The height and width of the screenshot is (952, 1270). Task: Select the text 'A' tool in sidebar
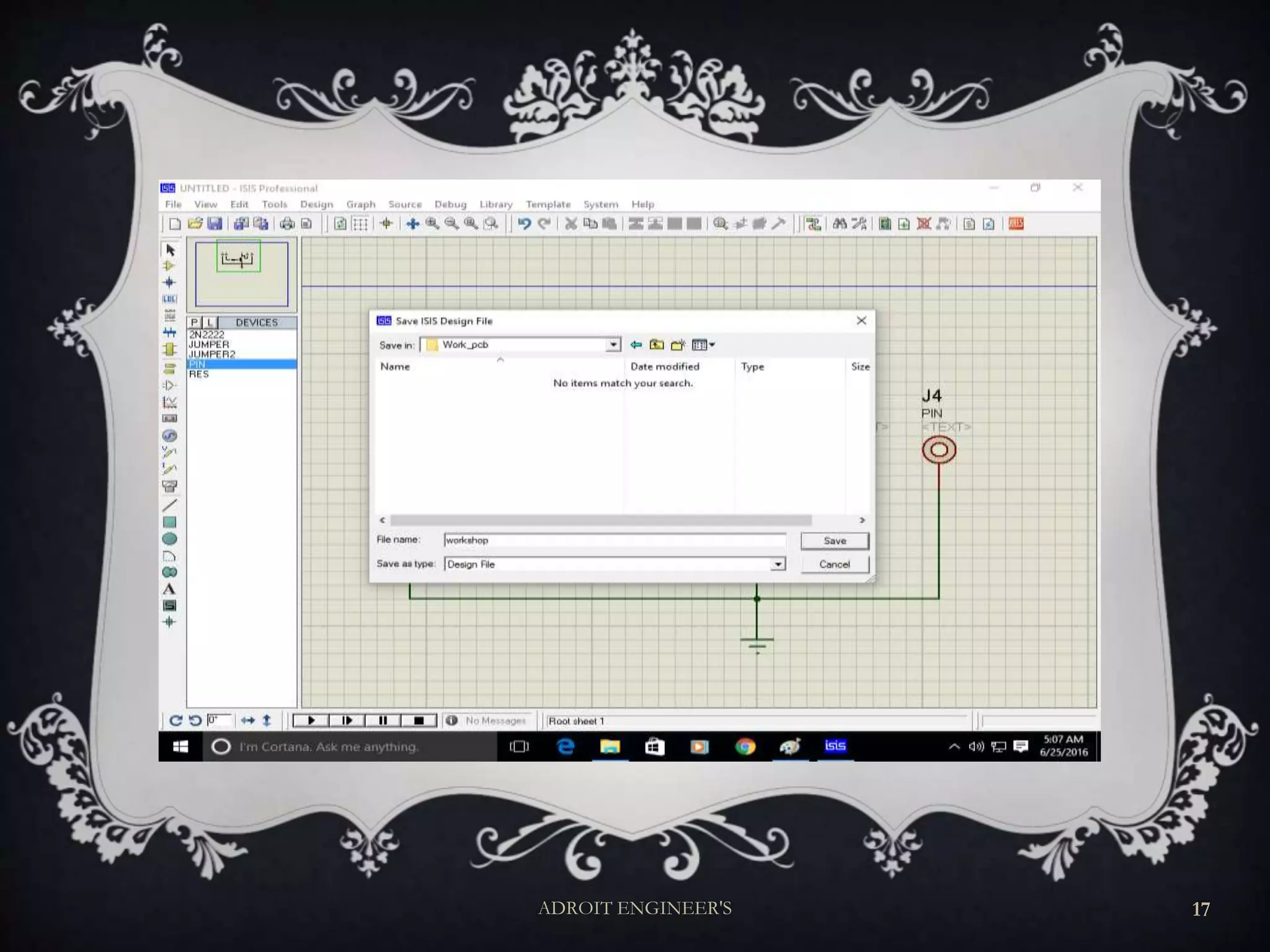click(169, 589)
